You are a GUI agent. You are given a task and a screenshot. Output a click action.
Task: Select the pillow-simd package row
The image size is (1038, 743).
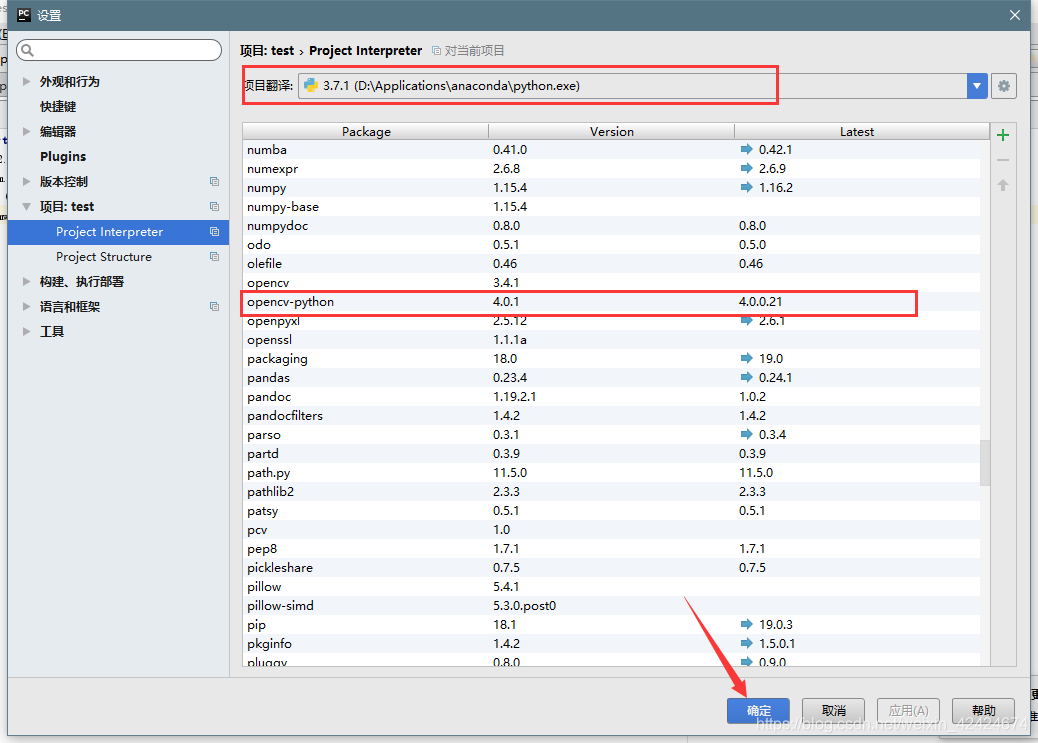pos(612,606)
